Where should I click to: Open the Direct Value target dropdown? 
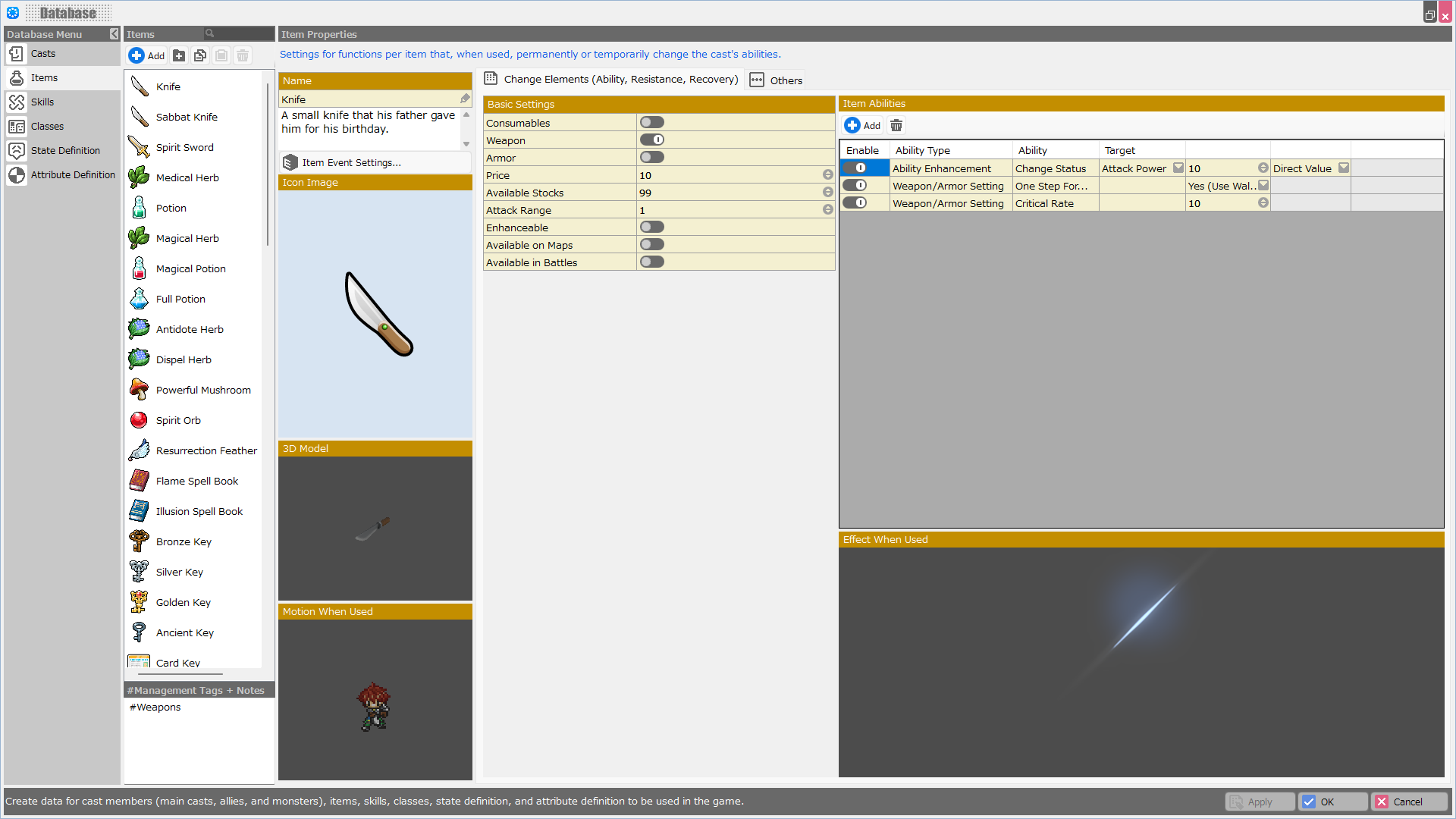1344,168
